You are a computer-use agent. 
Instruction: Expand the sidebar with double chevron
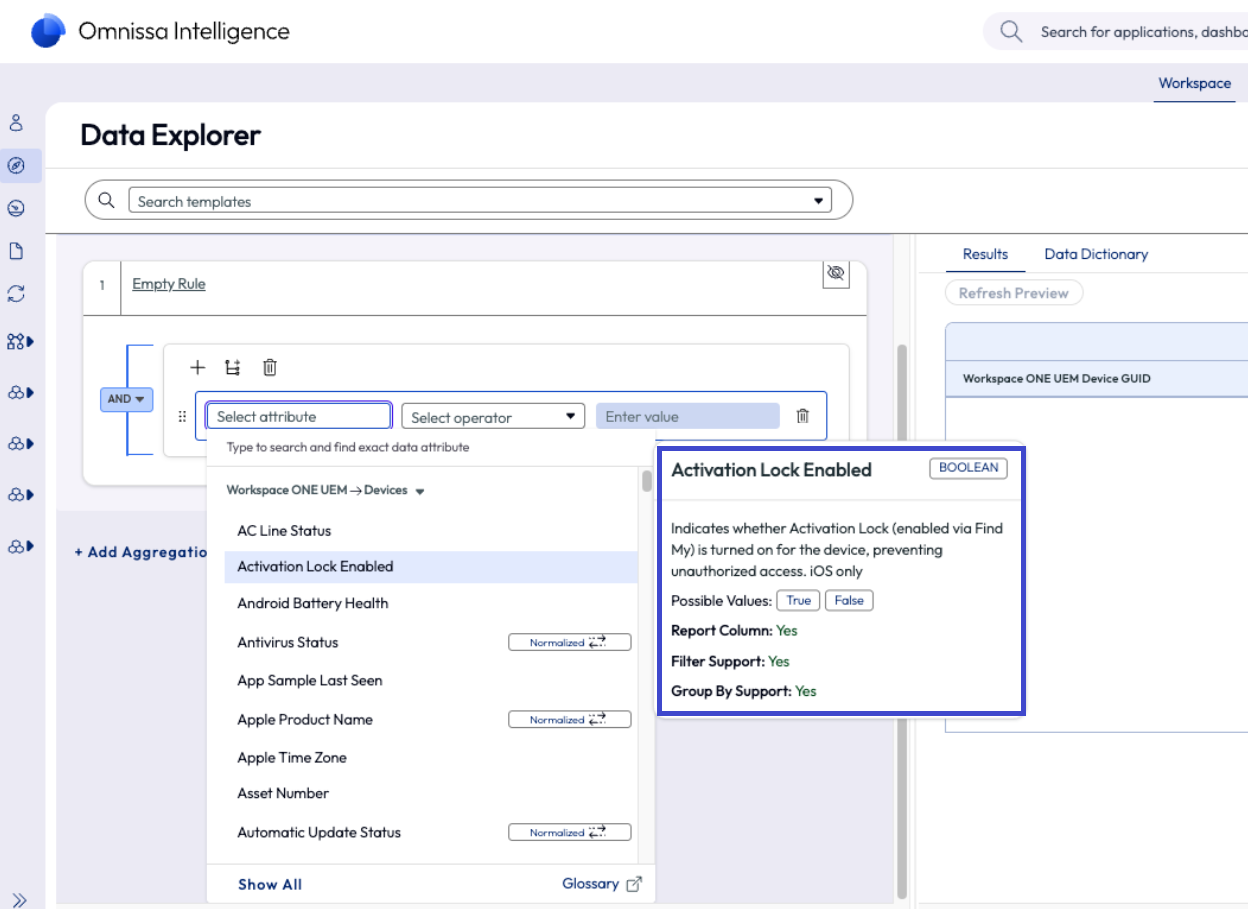pyautogui.click(x=19, y=899)
